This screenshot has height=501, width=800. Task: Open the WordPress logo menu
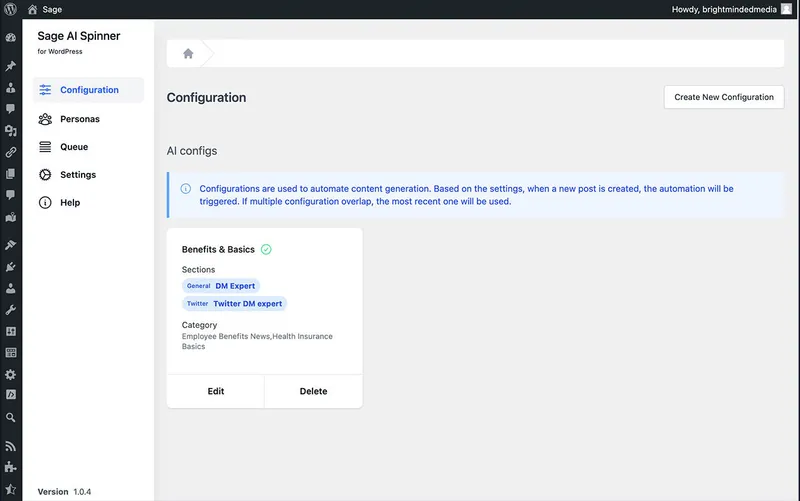point(10,9)
